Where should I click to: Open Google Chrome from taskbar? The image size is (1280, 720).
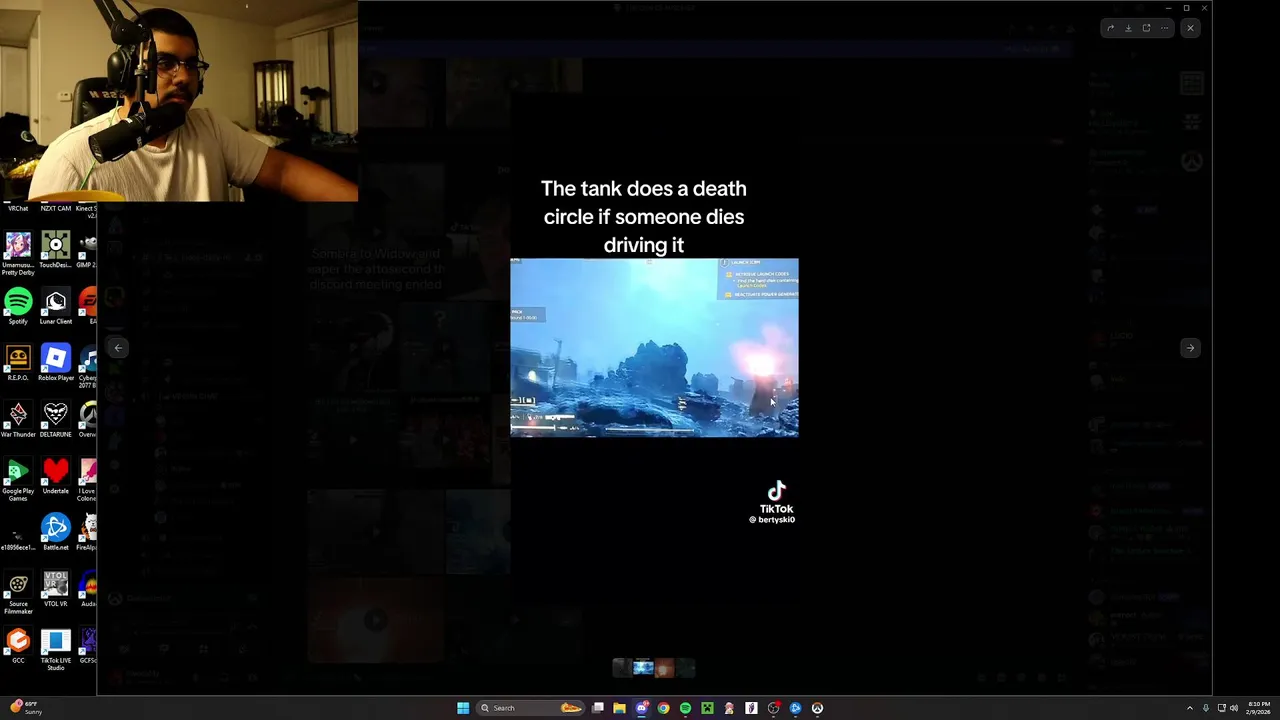tap(663, 708)
